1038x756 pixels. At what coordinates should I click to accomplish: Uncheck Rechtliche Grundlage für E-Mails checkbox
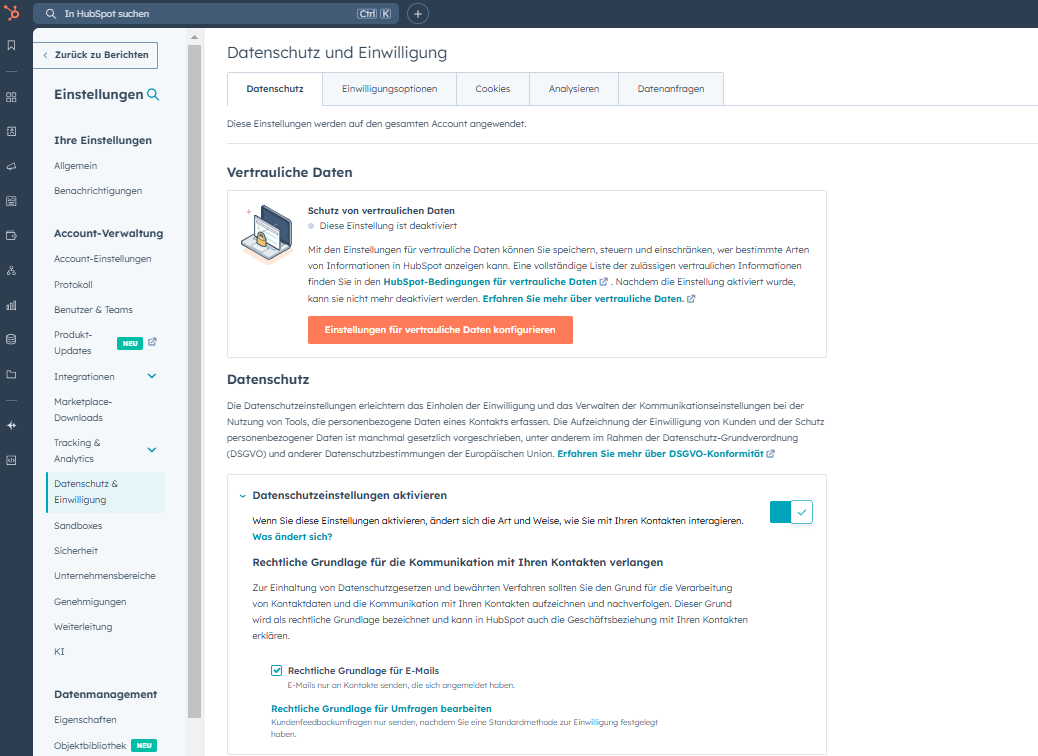coord(277,671)
